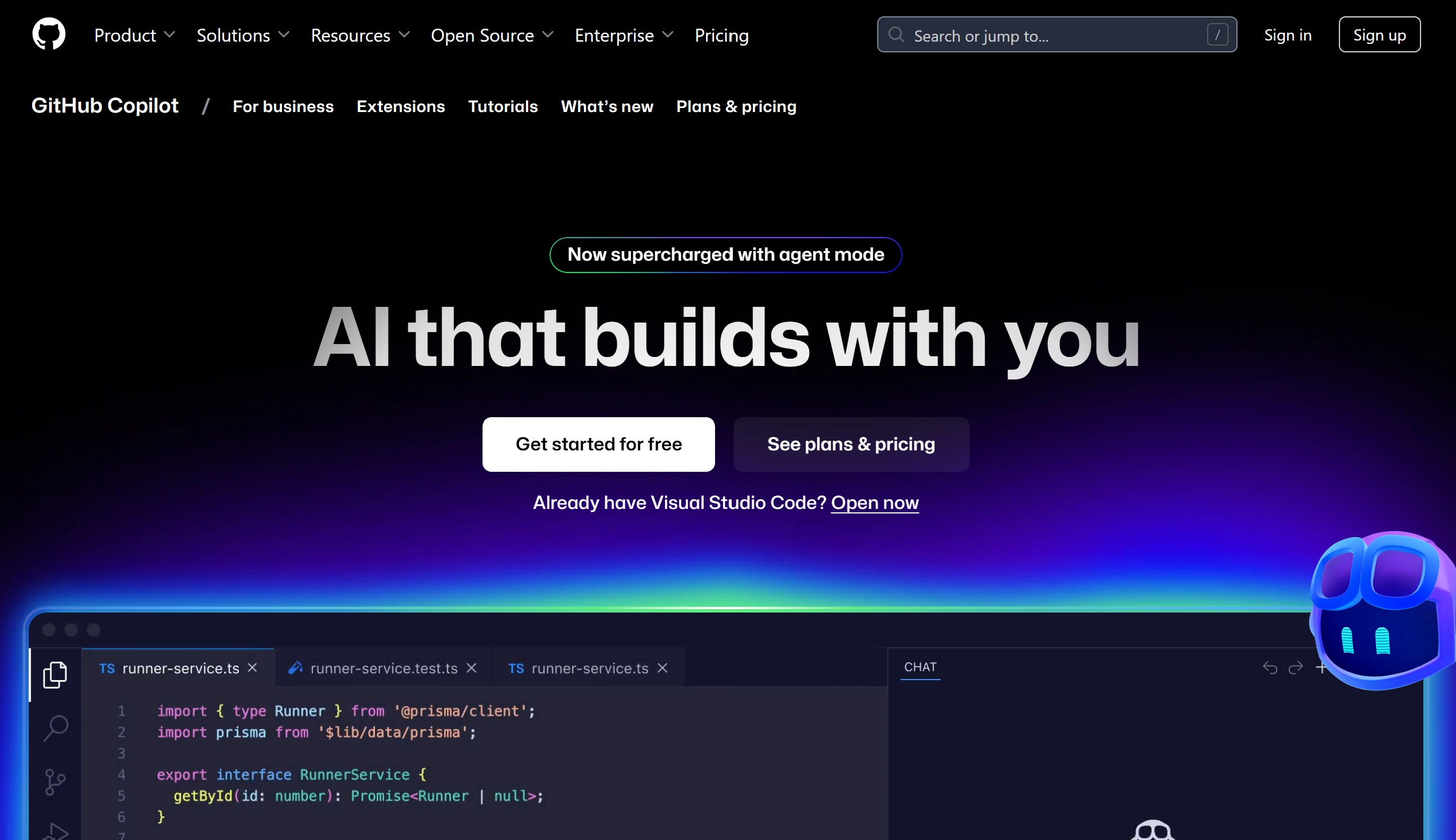Screen dimensions: 1456x840
Task: Go to Sign in
Action: [x=1288, y=34]
